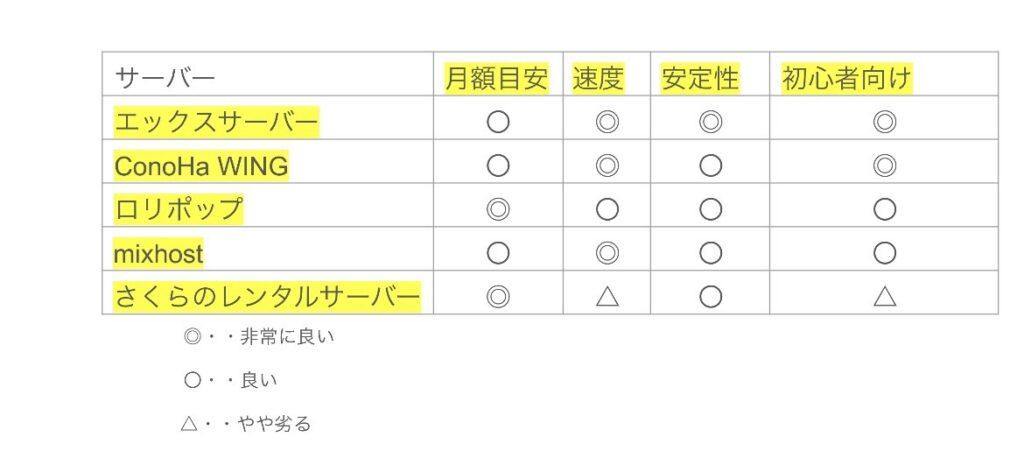Click the mixhost server name
Viewport: 1024px width, 451px height.
159,254
